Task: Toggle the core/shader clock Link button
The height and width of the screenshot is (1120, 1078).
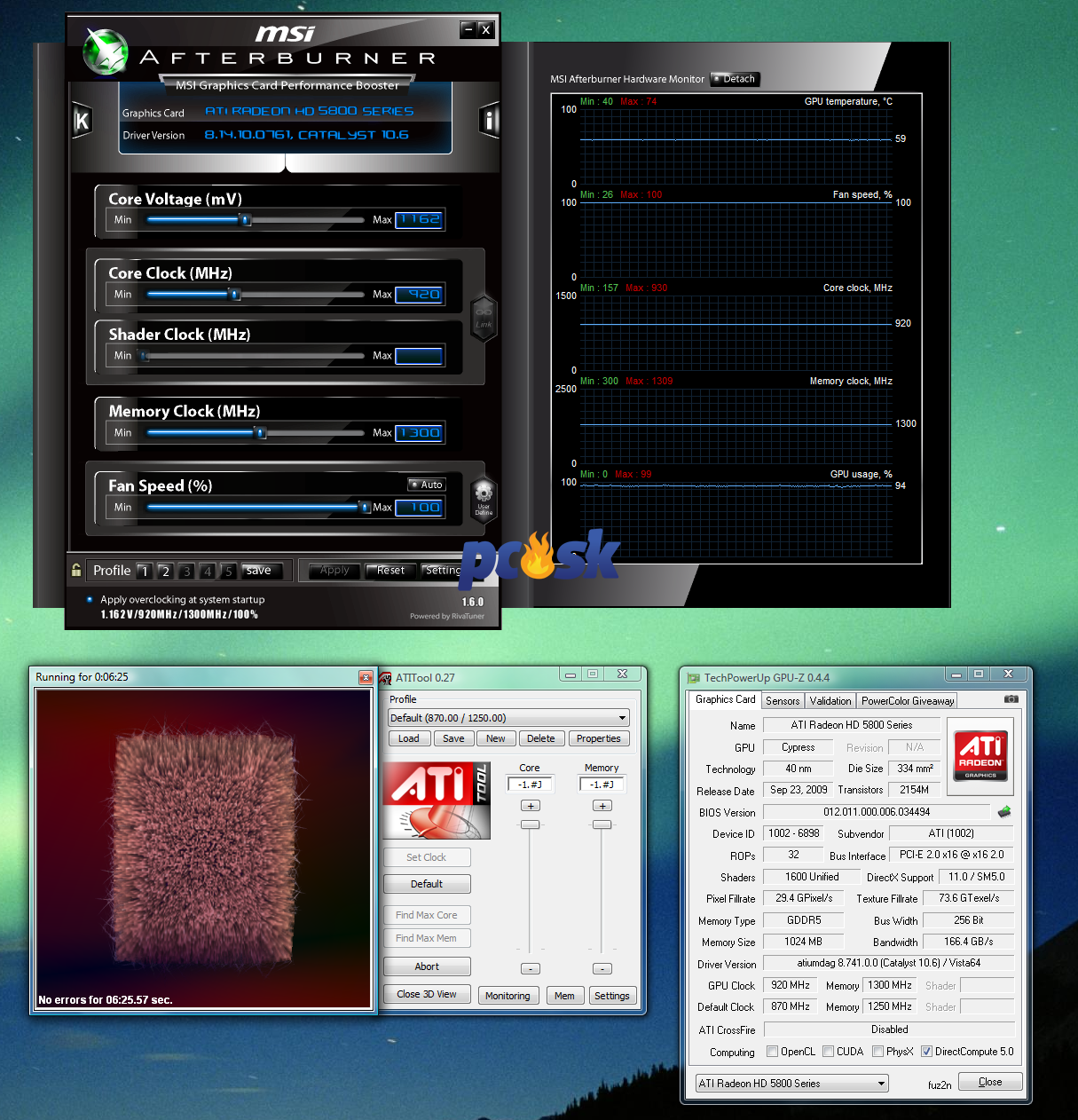Action: [484, 317]
